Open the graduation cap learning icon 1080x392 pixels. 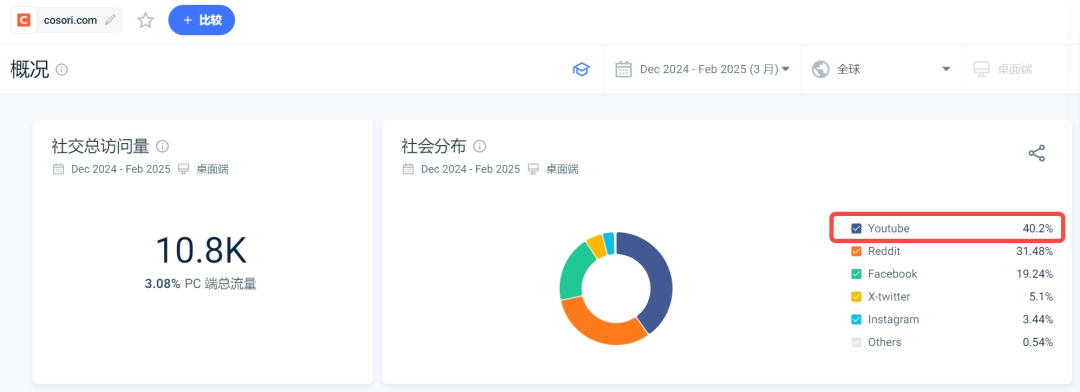coord(581,70)
